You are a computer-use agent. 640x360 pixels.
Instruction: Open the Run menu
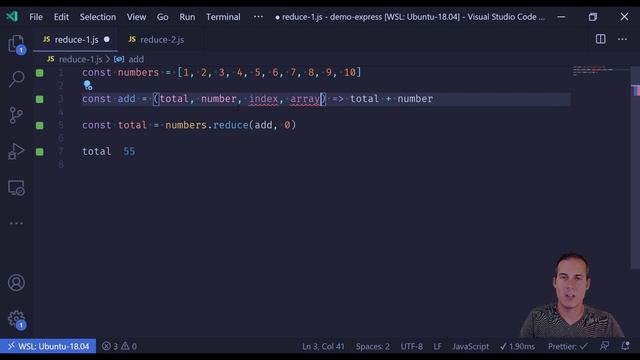(187, 17)
